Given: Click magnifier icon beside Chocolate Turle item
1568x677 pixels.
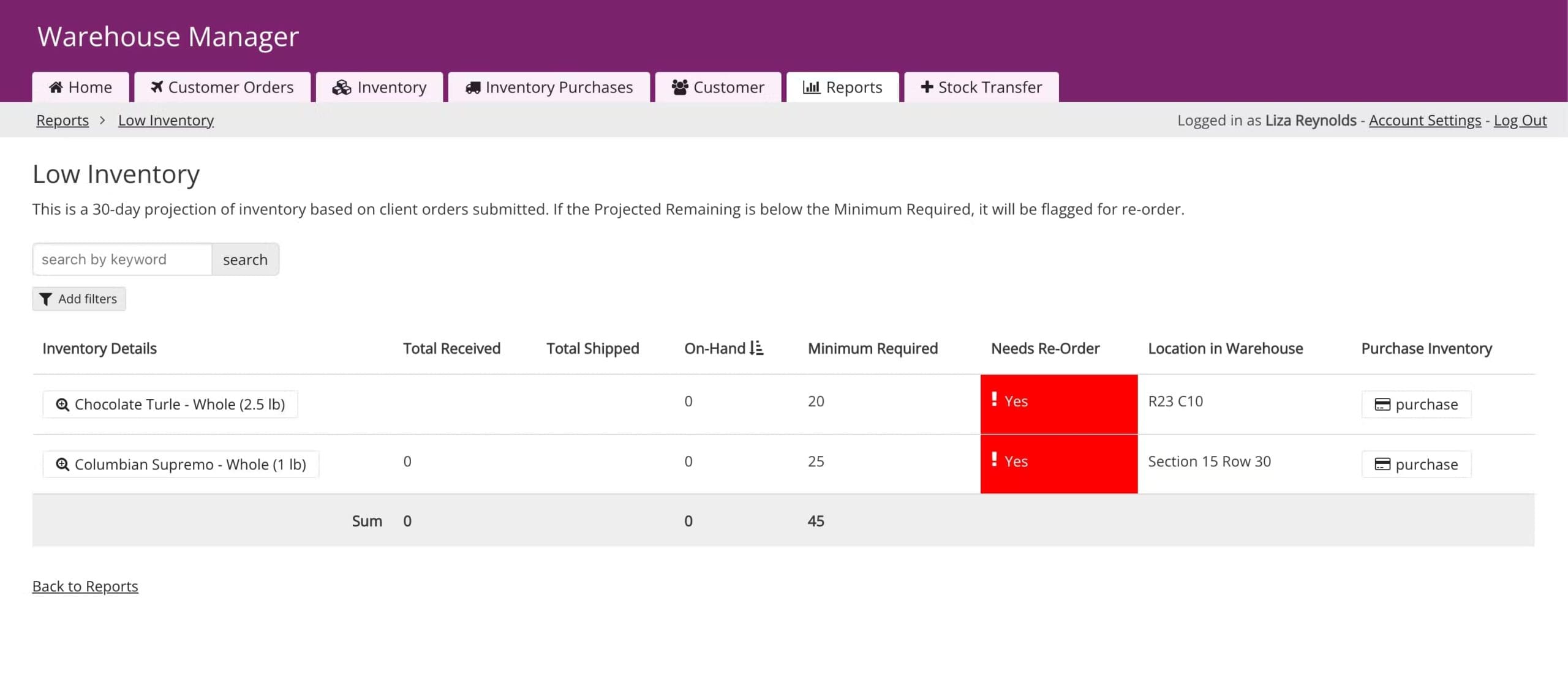Looking at the screenshot, I should (x=62, y=405).
